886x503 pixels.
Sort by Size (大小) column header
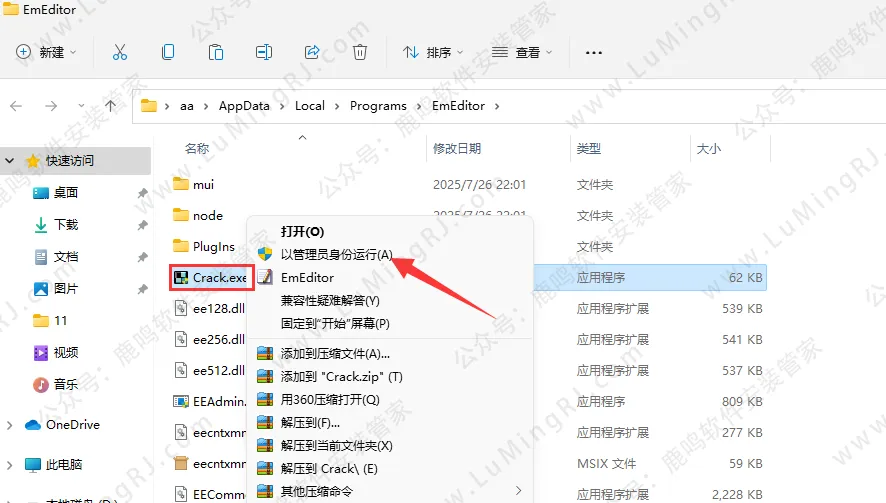[709, 149]
